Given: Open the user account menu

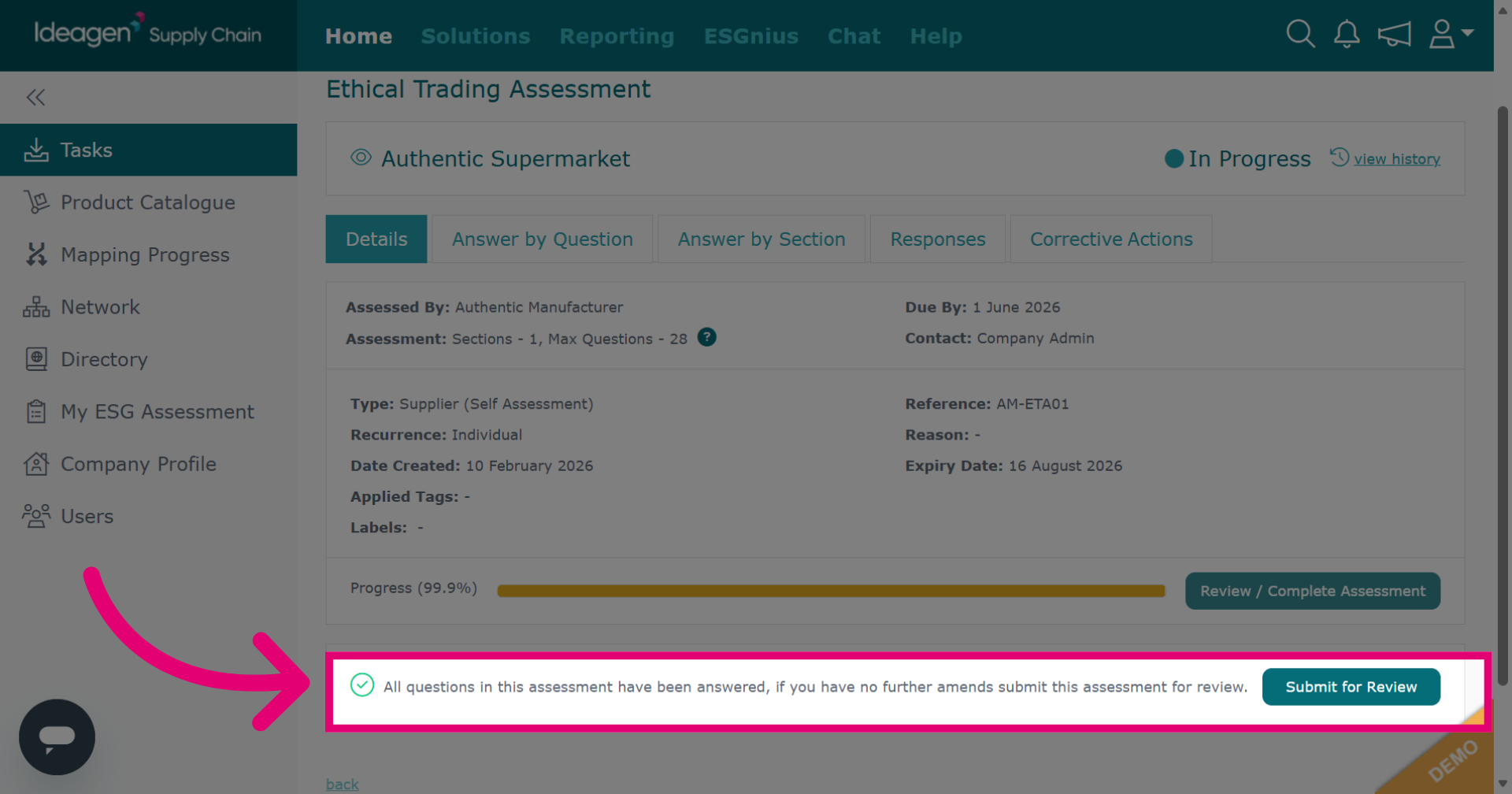Looking at the screenshot, I should pos(1451,34).
